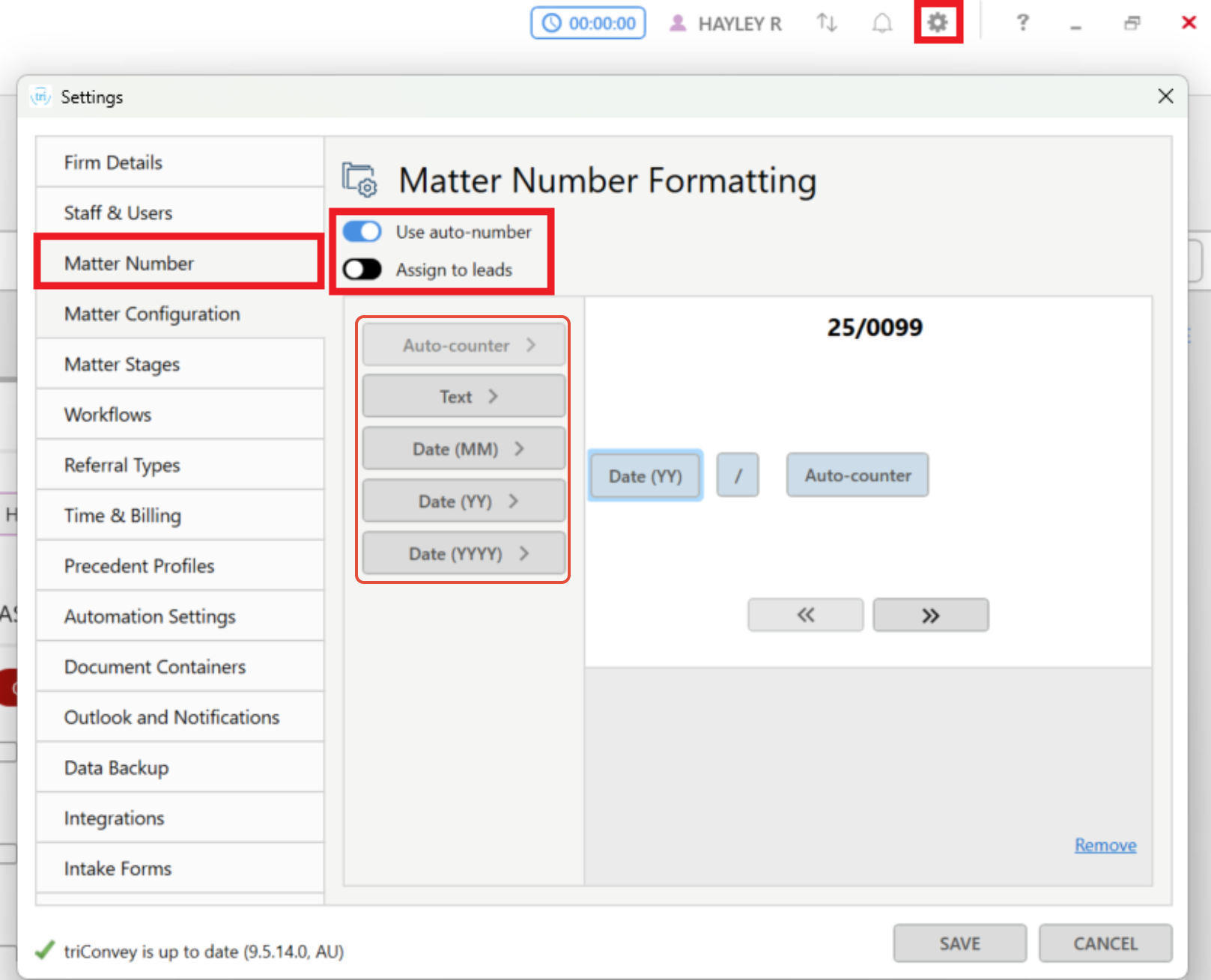Move selected component right
Image resolution: width=1211 pixels, height=980 pixels.
click(x=931, y=615)
